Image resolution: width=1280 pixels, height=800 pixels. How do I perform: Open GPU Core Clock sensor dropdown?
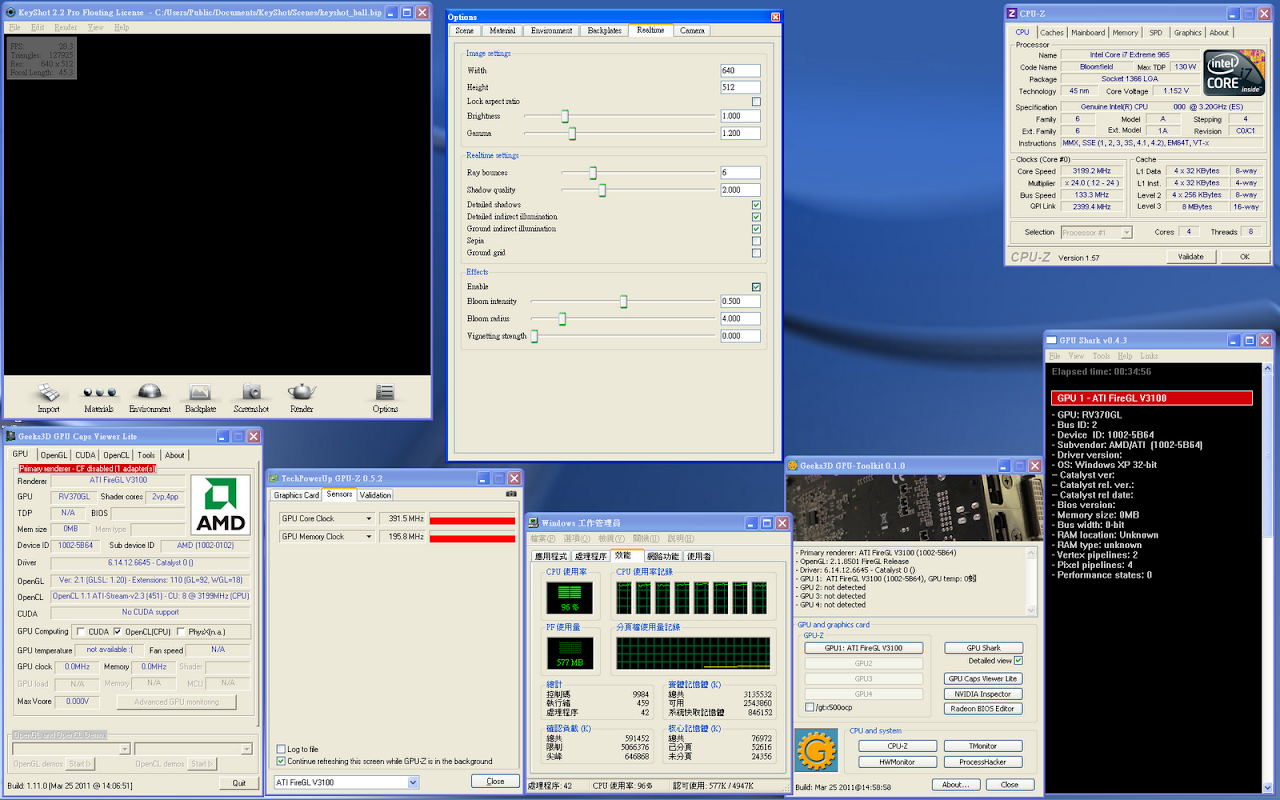(x=368, y=519)
